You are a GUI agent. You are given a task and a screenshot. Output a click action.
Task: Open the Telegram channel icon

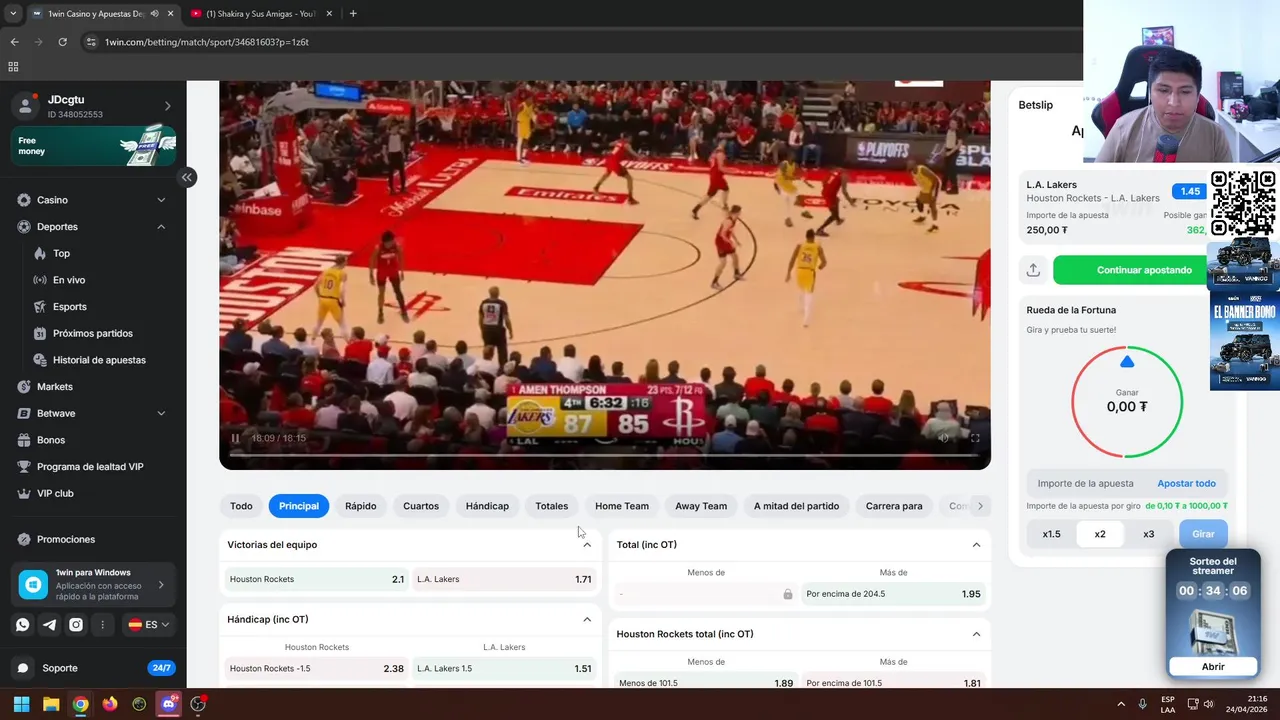pyautogui.click(x=49, y=624)
